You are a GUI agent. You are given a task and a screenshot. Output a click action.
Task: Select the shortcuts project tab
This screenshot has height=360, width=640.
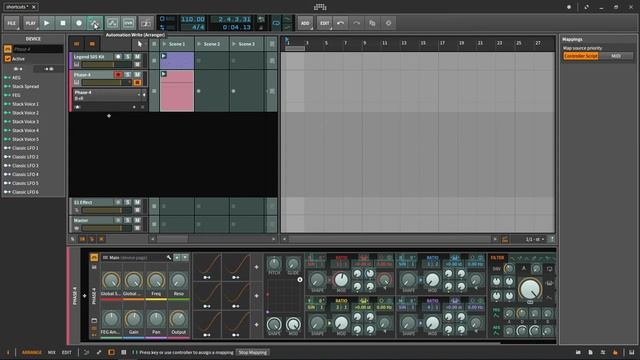pyautogui.click(x=17, y=7)
